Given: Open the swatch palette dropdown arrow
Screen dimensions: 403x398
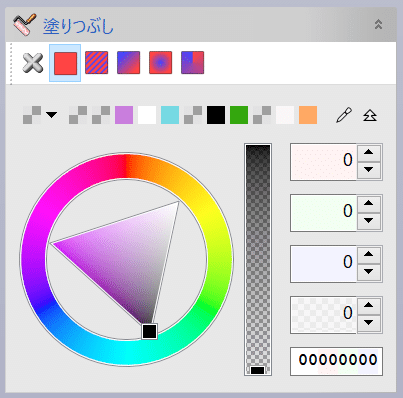Looking at the screenshot, I should [51, 115].
